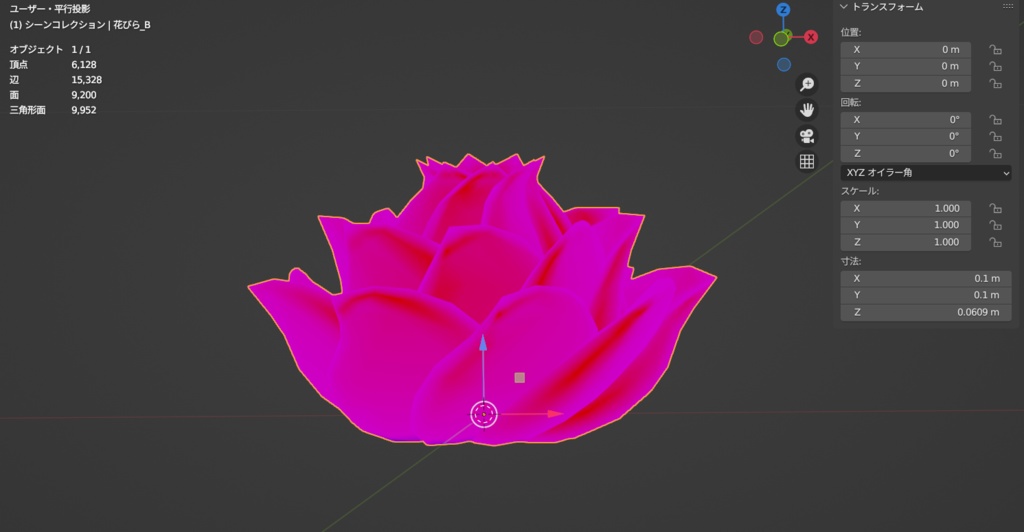Click the 3D cursor at object origin

point(484,415)
